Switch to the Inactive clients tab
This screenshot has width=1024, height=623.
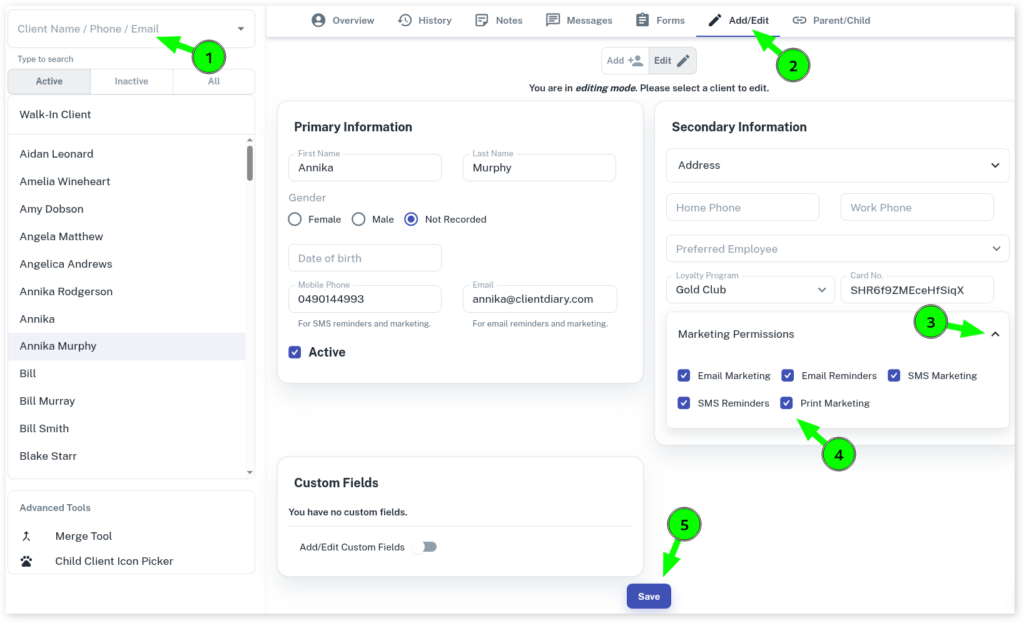[131, 82]
